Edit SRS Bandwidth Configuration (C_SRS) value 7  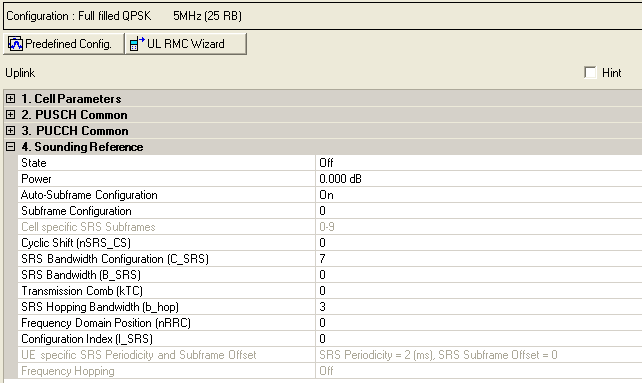tap(479, 259)
